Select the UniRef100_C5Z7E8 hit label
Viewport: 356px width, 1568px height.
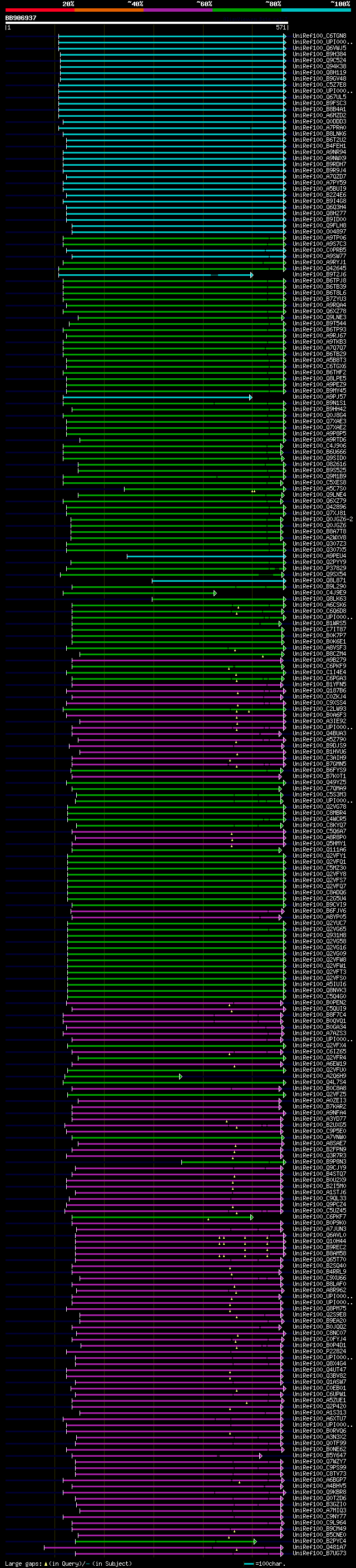(x=319, y=85)
